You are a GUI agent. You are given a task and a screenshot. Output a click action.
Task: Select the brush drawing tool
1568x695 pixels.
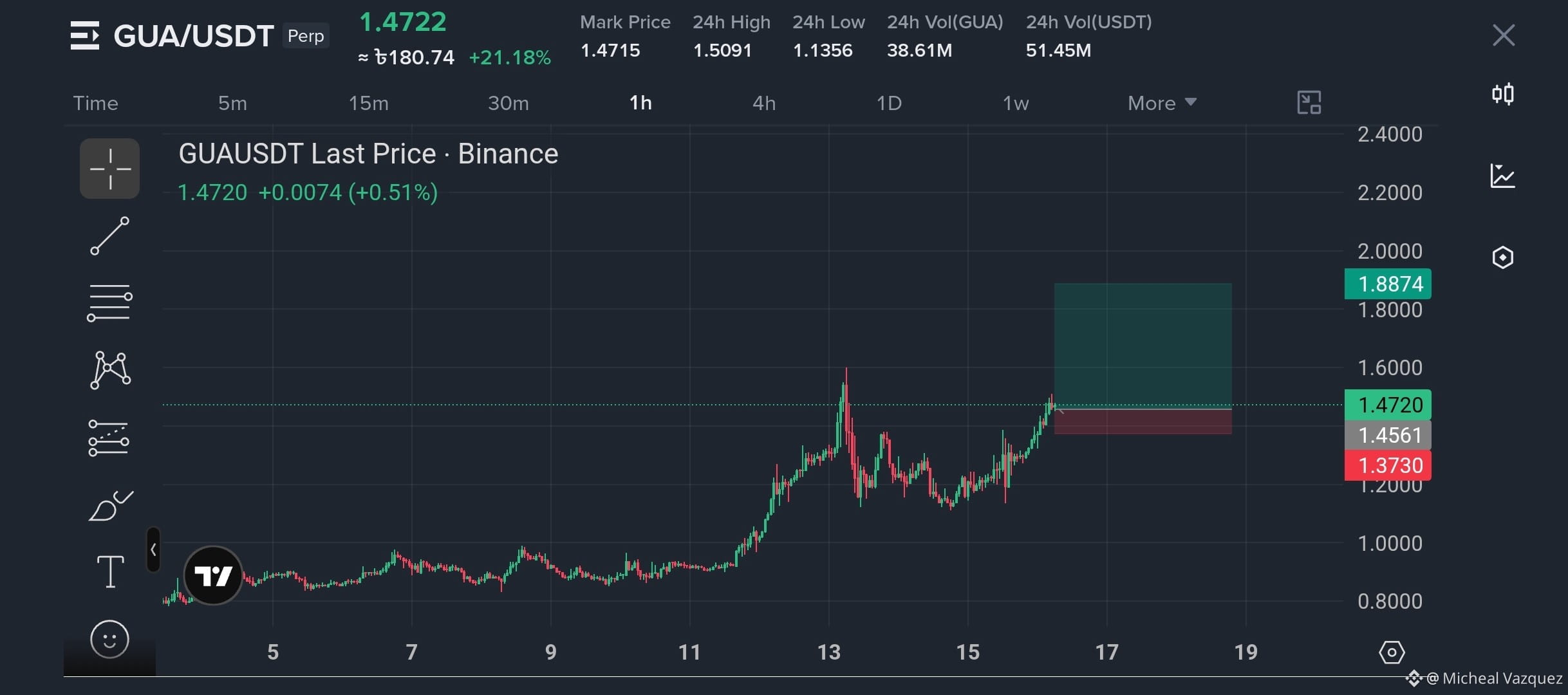coord(110,505)
